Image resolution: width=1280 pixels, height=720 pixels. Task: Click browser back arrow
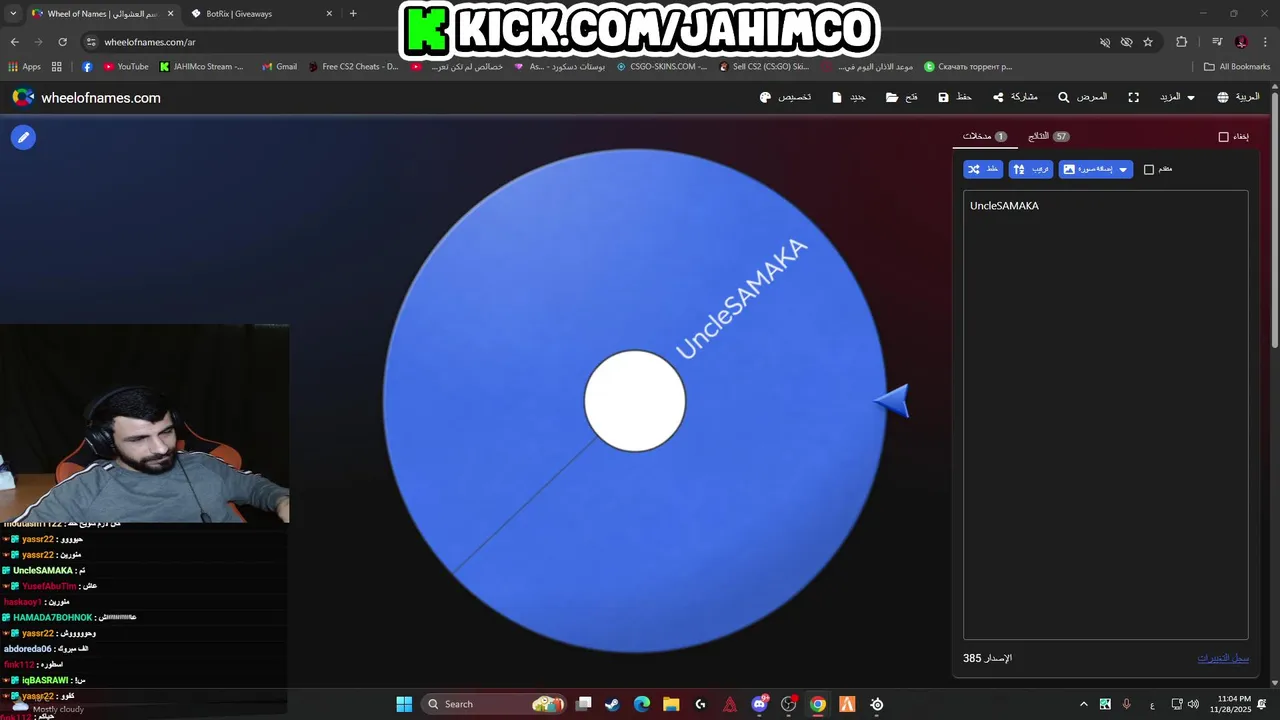click(14, 42)
